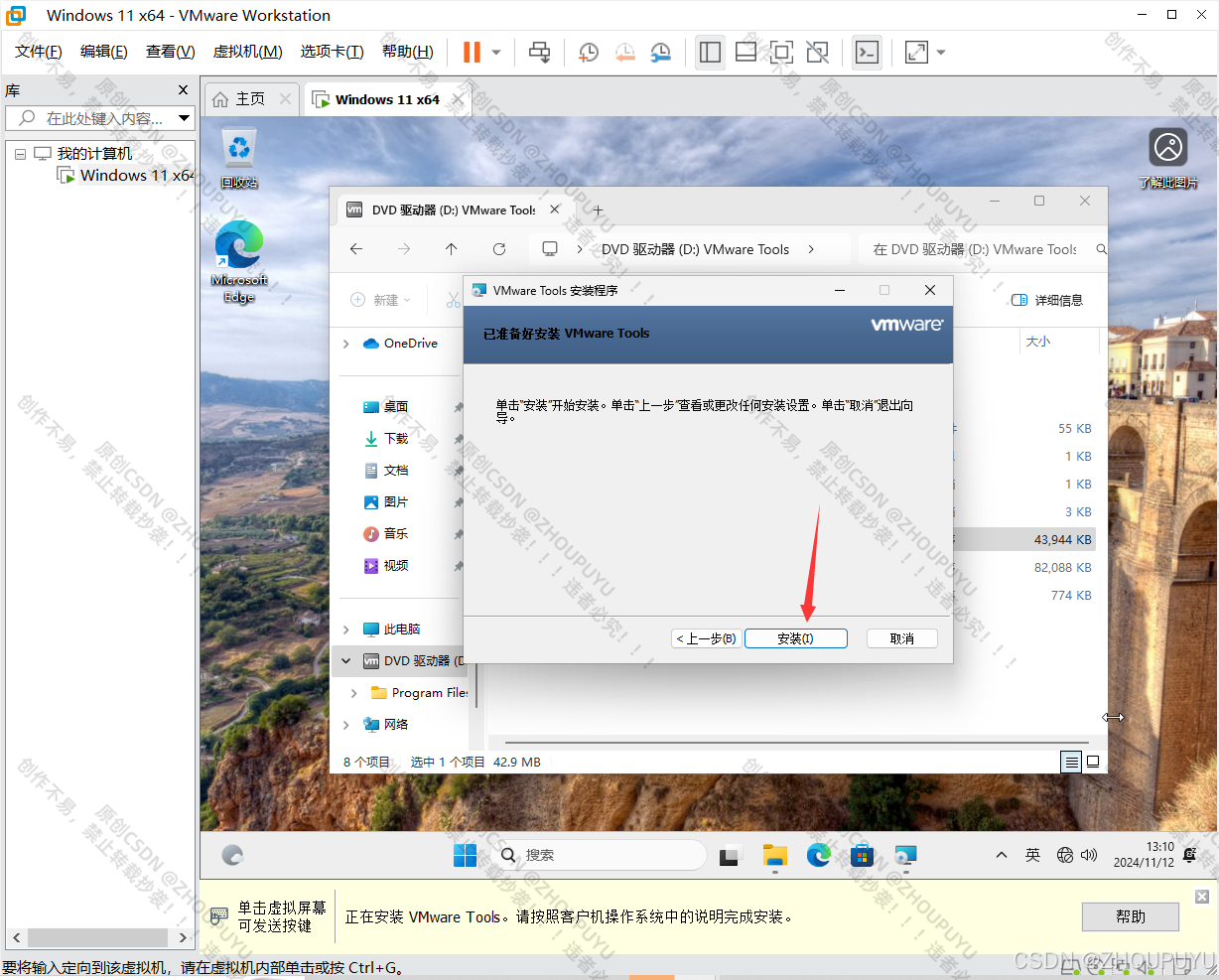Open the 选项卡(T) menu
1219x980 pixels.
click(332, 52)
